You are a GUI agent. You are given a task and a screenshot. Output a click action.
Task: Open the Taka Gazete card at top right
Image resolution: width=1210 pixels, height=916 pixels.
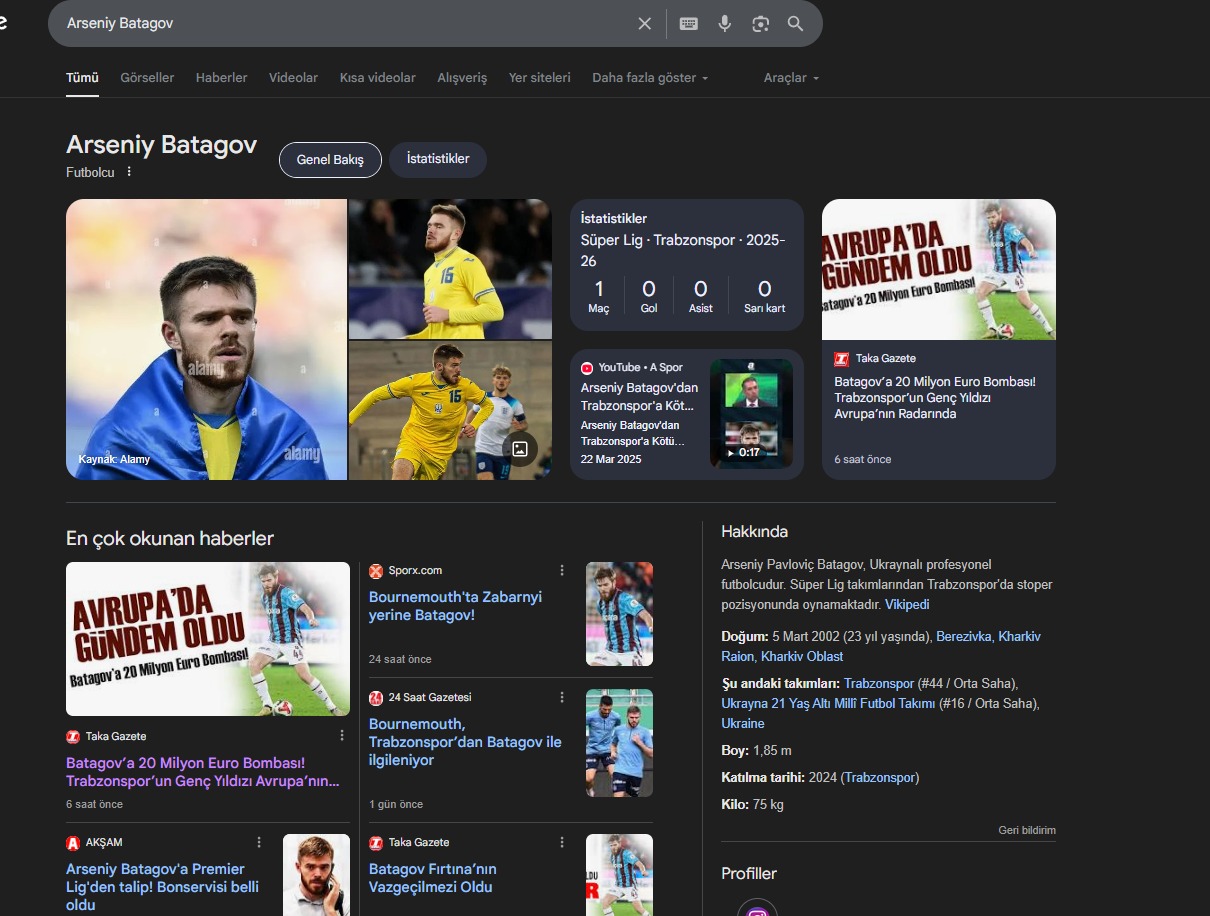(x=939, y=340)
